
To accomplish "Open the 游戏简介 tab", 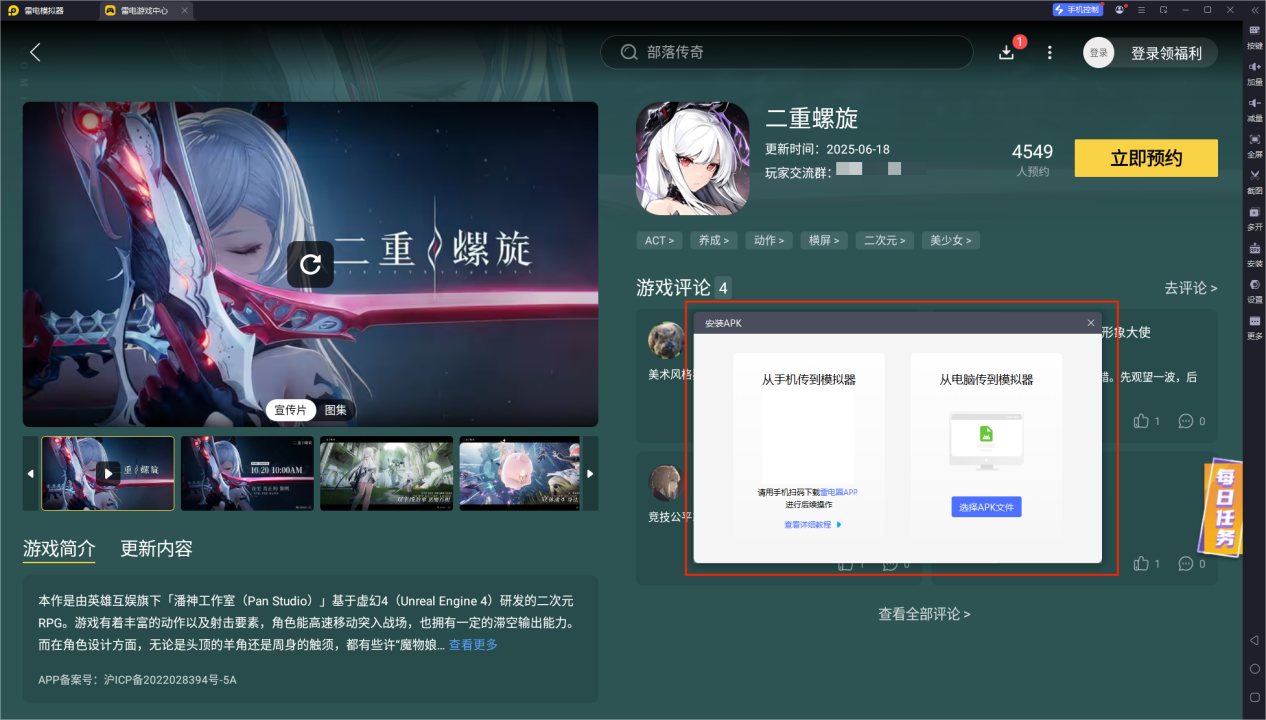I will click(x=59, y=548).
